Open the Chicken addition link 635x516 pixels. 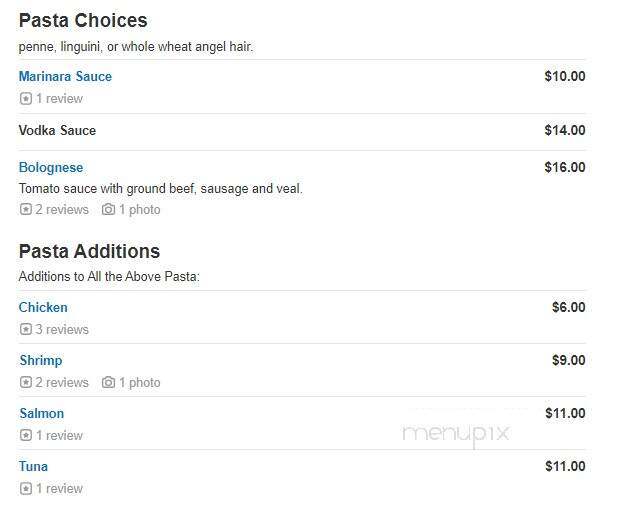(43, 307)
